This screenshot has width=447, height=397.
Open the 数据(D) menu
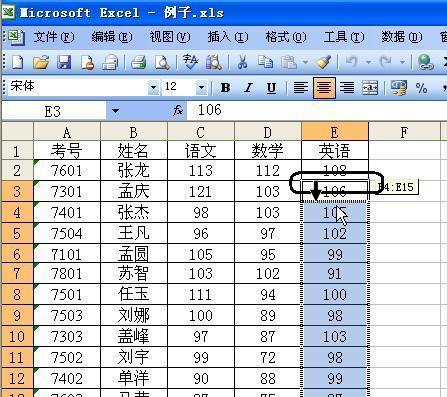pyautogui.click(x=402, y=37)
